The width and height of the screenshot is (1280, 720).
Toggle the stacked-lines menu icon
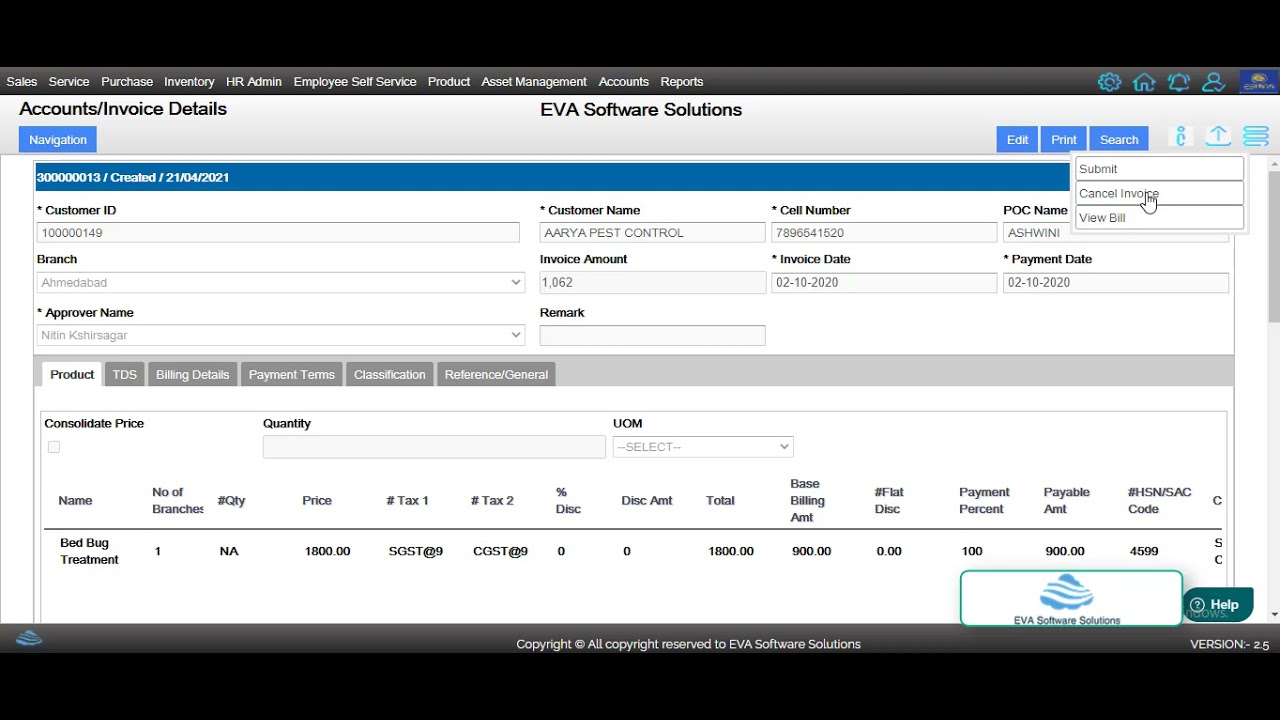[1256, 137]
